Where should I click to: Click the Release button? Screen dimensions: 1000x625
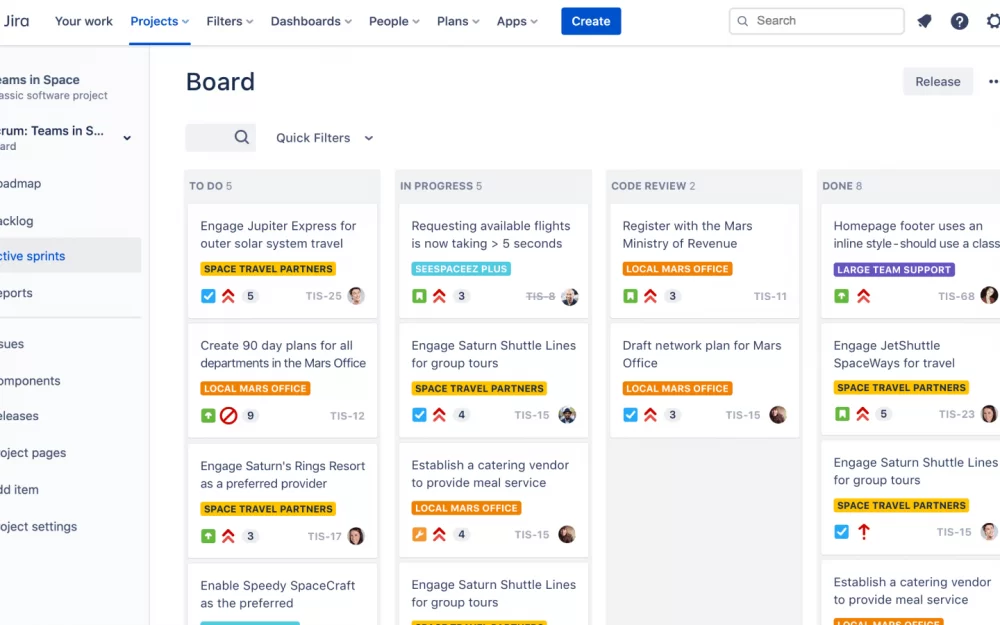(938, 82)
